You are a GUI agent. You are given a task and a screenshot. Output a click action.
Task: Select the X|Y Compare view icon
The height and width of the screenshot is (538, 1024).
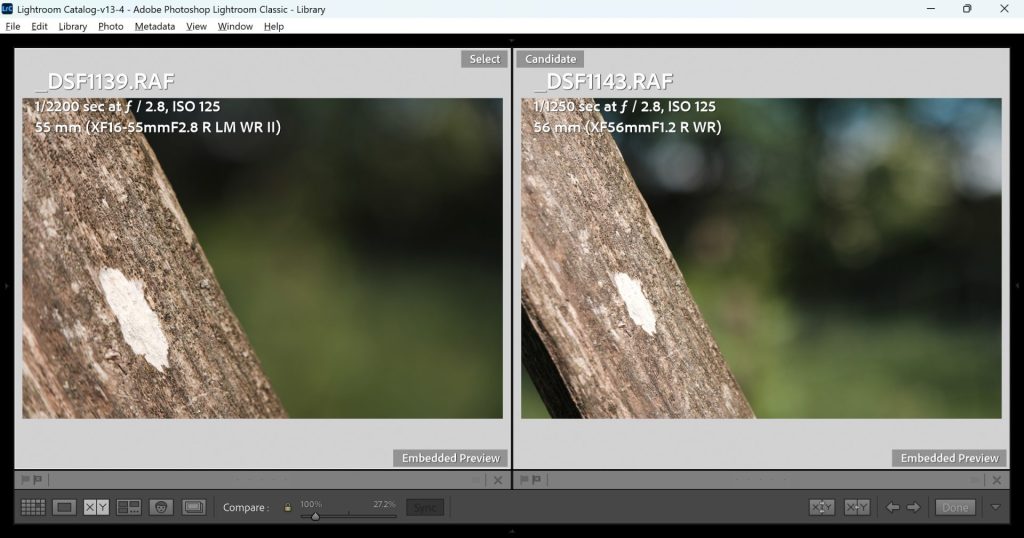(96, 507)
